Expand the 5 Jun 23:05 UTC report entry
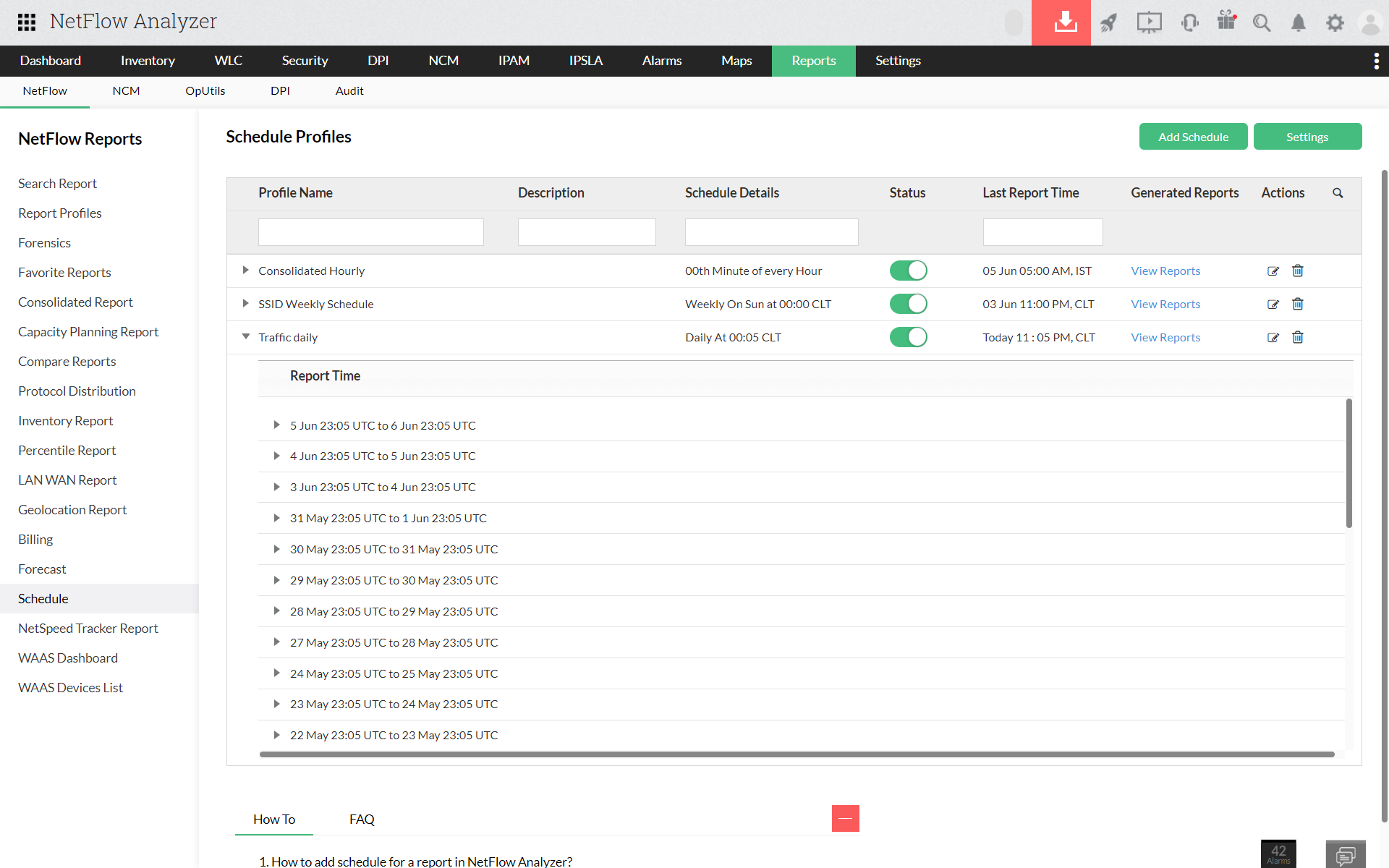 pyautogui.click(x=276, y=425)
